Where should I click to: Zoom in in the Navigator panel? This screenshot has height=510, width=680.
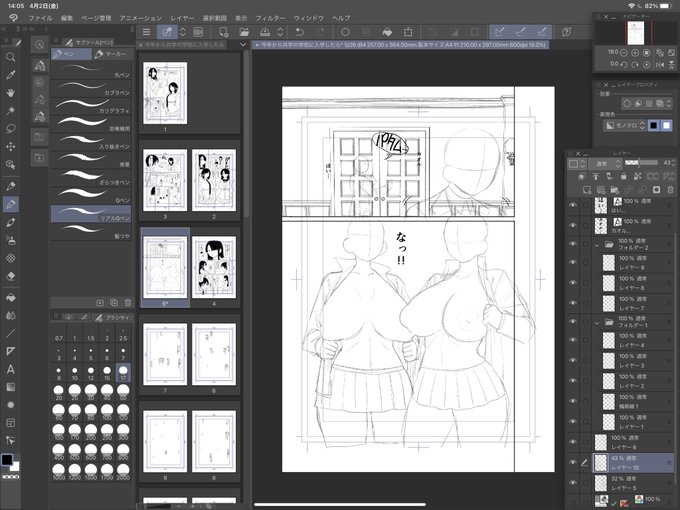coord(635,52)
